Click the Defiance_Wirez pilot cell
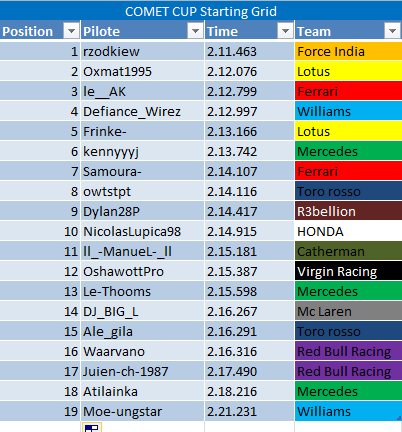The height and width of the screenshot is (432, 402). [x=142, y=111]
